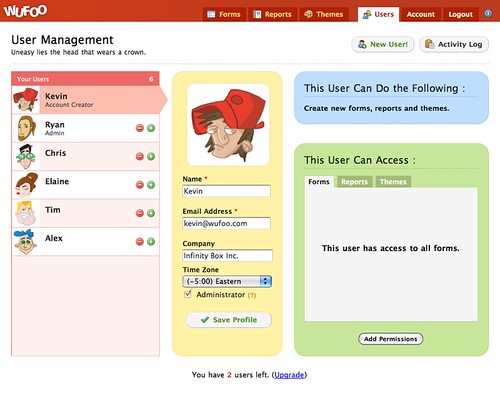Select Ryan's avatar in user list
This screenshot has height=393, width=500.
(x=26, y=128)
